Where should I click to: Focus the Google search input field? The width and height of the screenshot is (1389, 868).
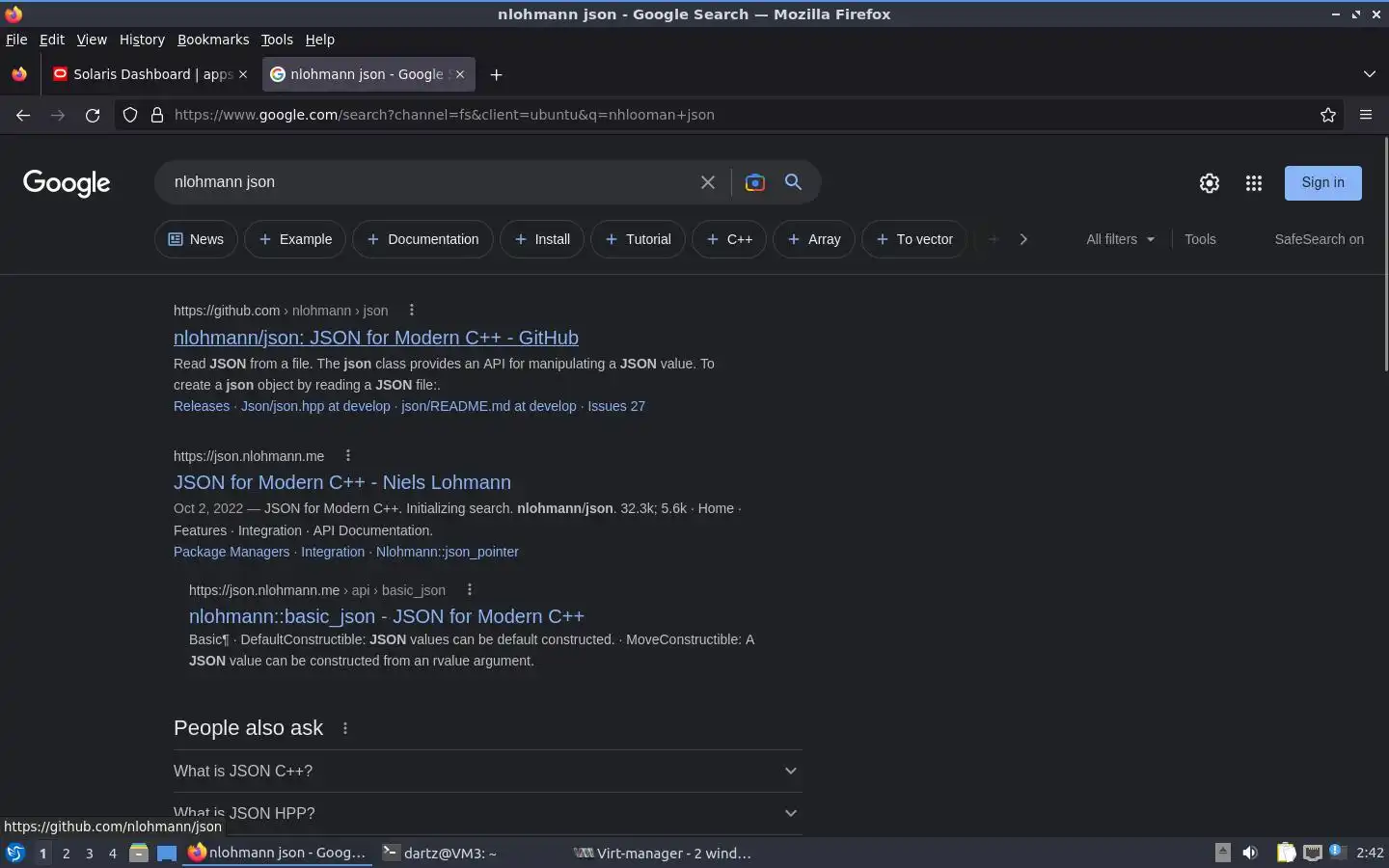[429, 182]
